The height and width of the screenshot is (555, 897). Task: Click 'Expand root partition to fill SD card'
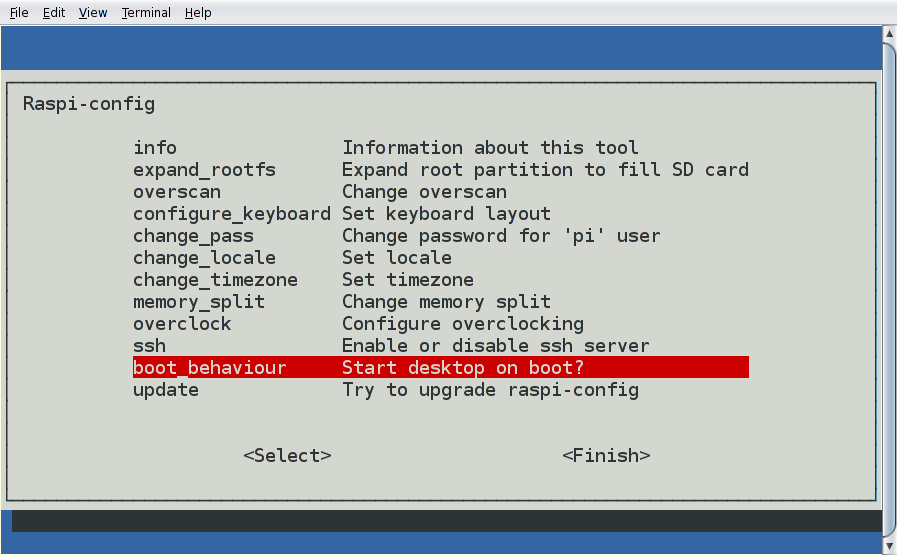545,170
